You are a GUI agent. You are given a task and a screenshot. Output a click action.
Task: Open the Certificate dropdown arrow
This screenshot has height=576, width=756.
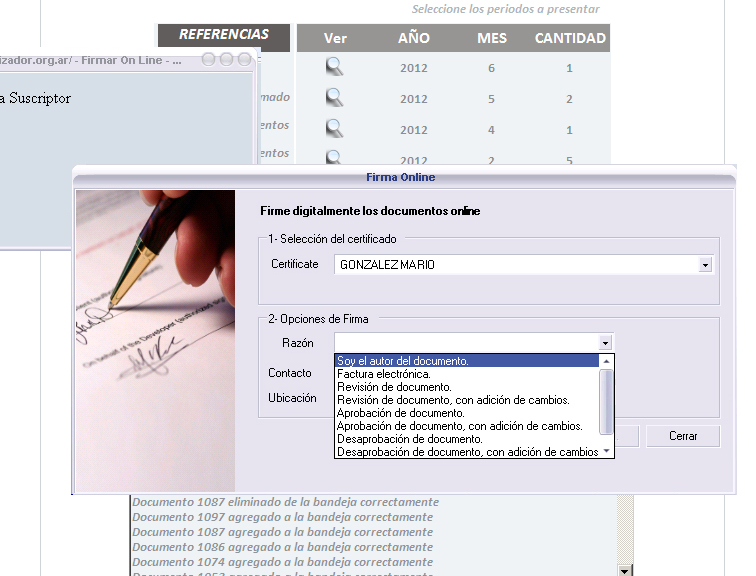pos(705,265)
